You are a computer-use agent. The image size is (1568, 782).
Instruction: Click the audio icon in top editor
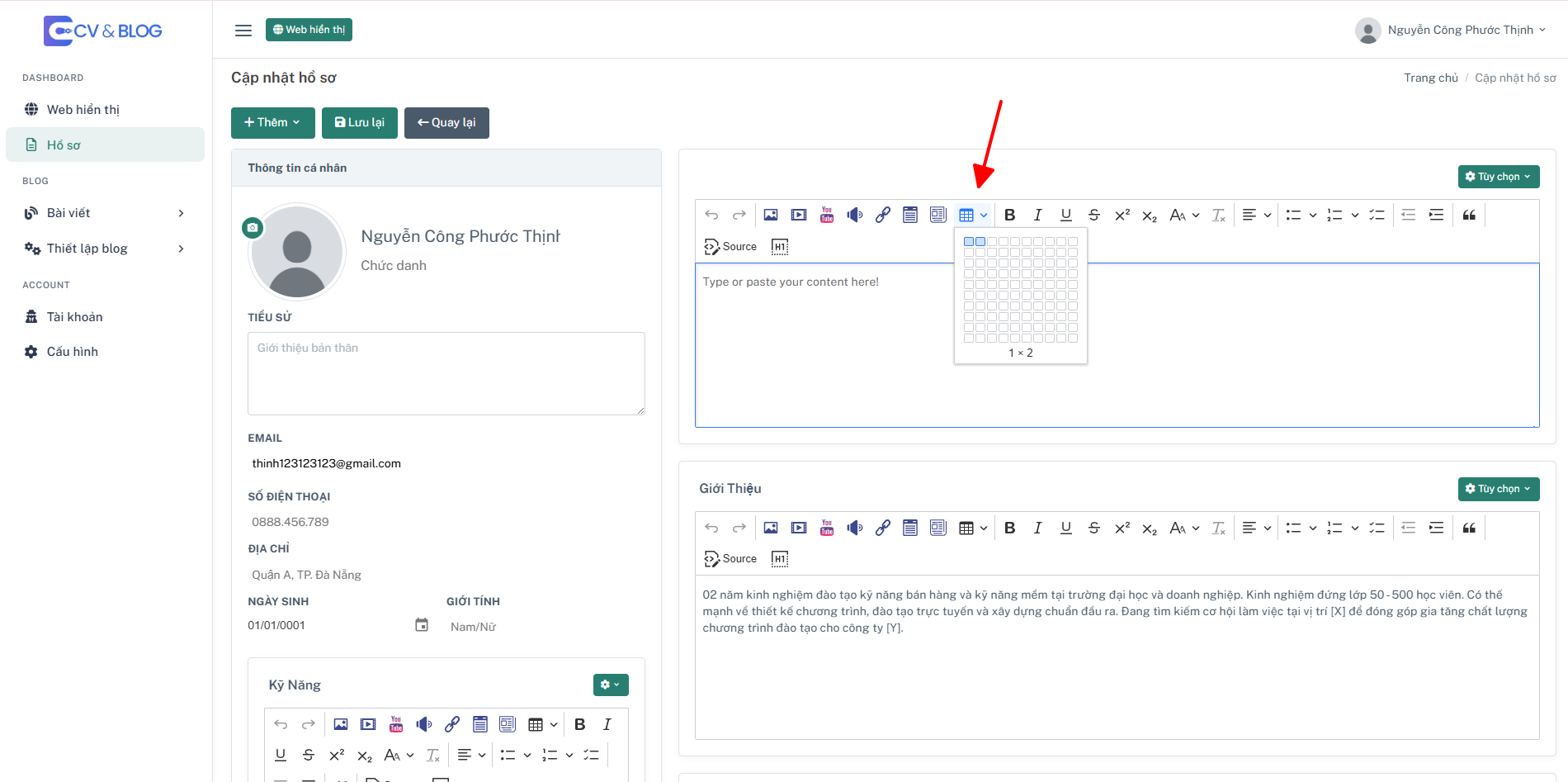click(855, 215)
